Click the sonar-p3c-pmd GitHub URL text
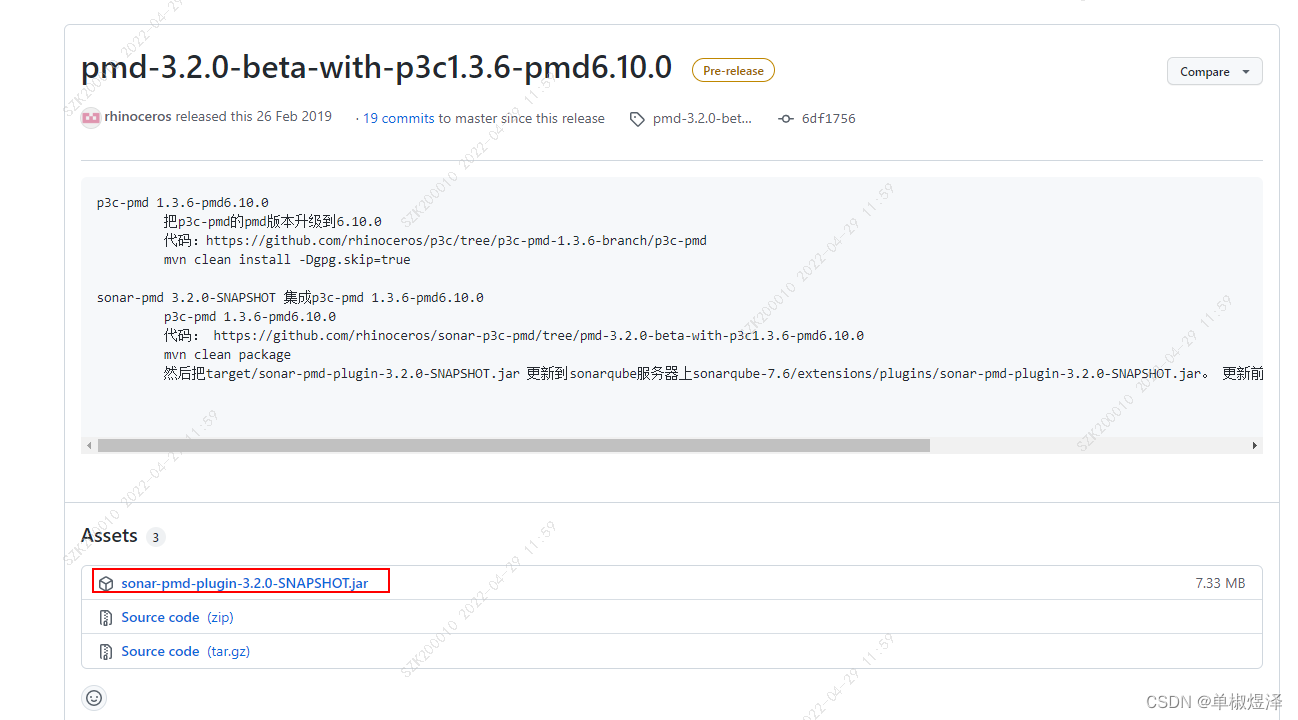This screenshot has height=720, width=1298. [x=538, y=336]
